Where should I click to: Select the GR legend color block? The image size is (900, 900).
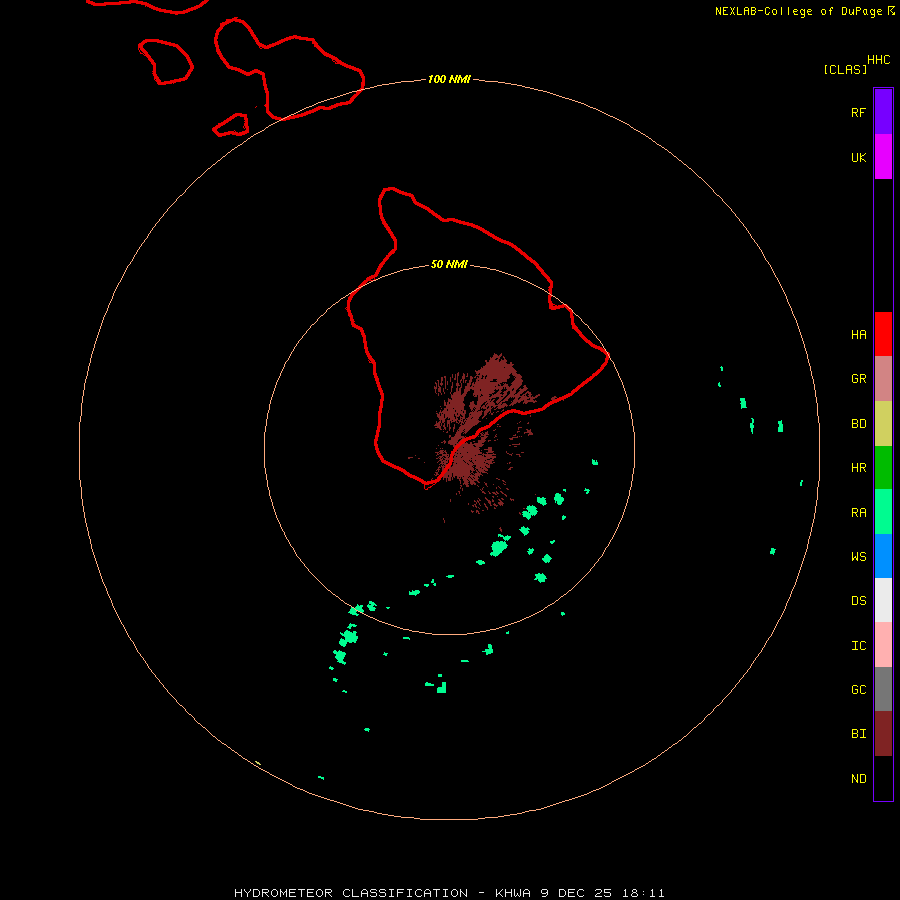click(883, 379)
